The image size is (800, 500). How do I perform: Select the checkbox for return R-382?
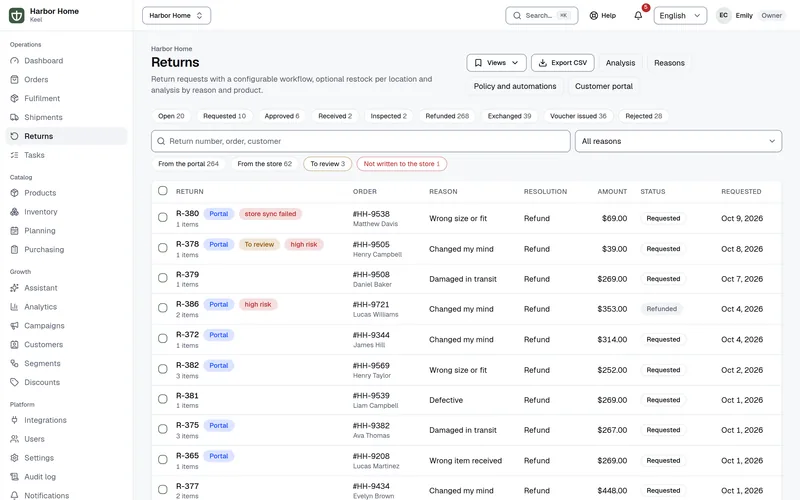(163, 369)
